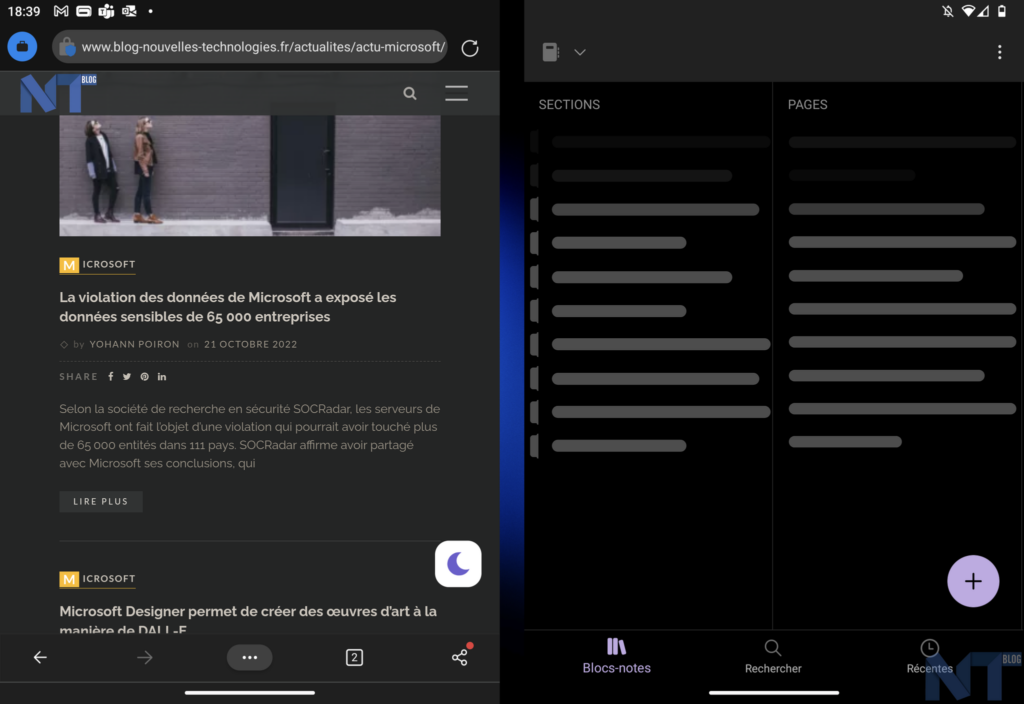The image size is (1024, 704).
Task: Tap the Gmail notification icon in status bar
Action: (x=61, y=11)
